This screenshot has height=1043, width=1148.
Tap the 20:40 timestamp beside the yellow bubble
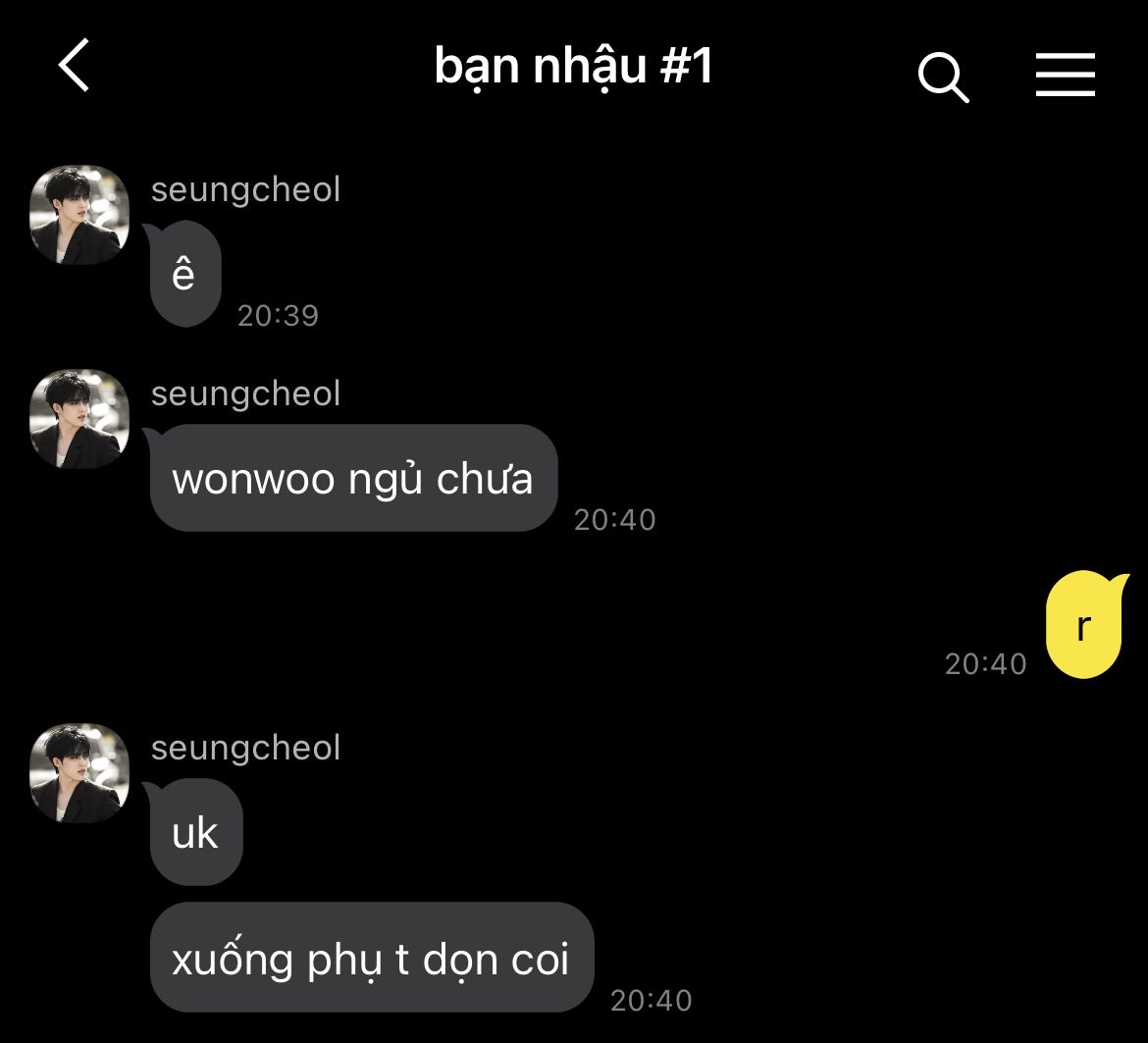point(985,664)
